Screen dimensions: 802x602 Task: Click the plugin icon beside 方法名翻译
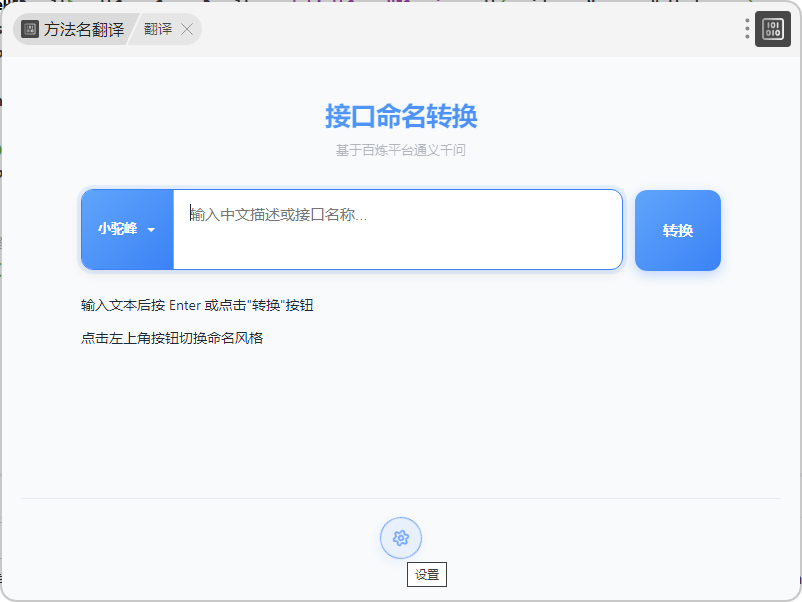(30, 29)
